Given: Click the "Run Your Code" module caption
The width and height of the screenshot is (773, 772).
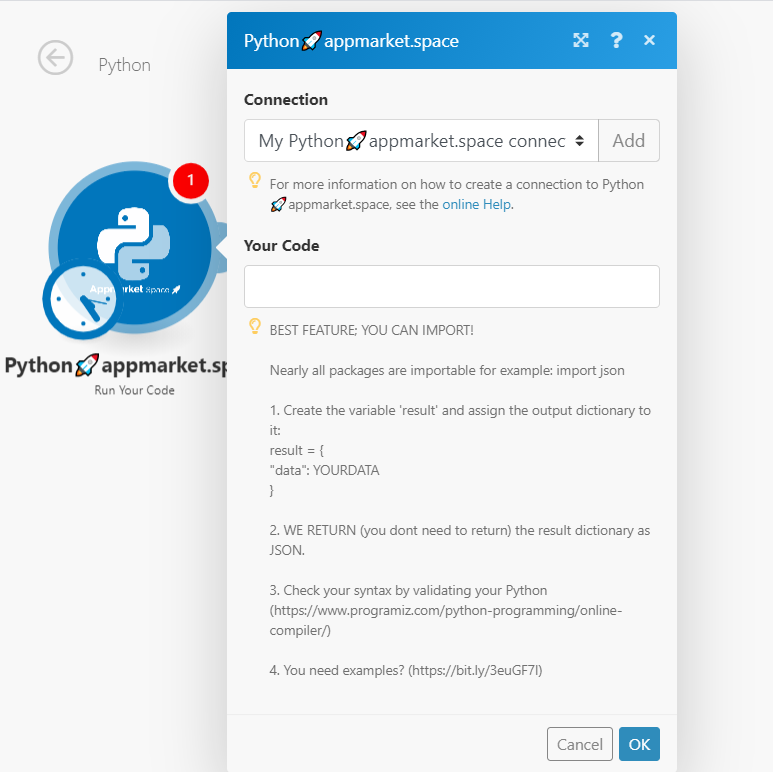Looking at the screenshot, I should pyautogui.click(x=134, y=390).
